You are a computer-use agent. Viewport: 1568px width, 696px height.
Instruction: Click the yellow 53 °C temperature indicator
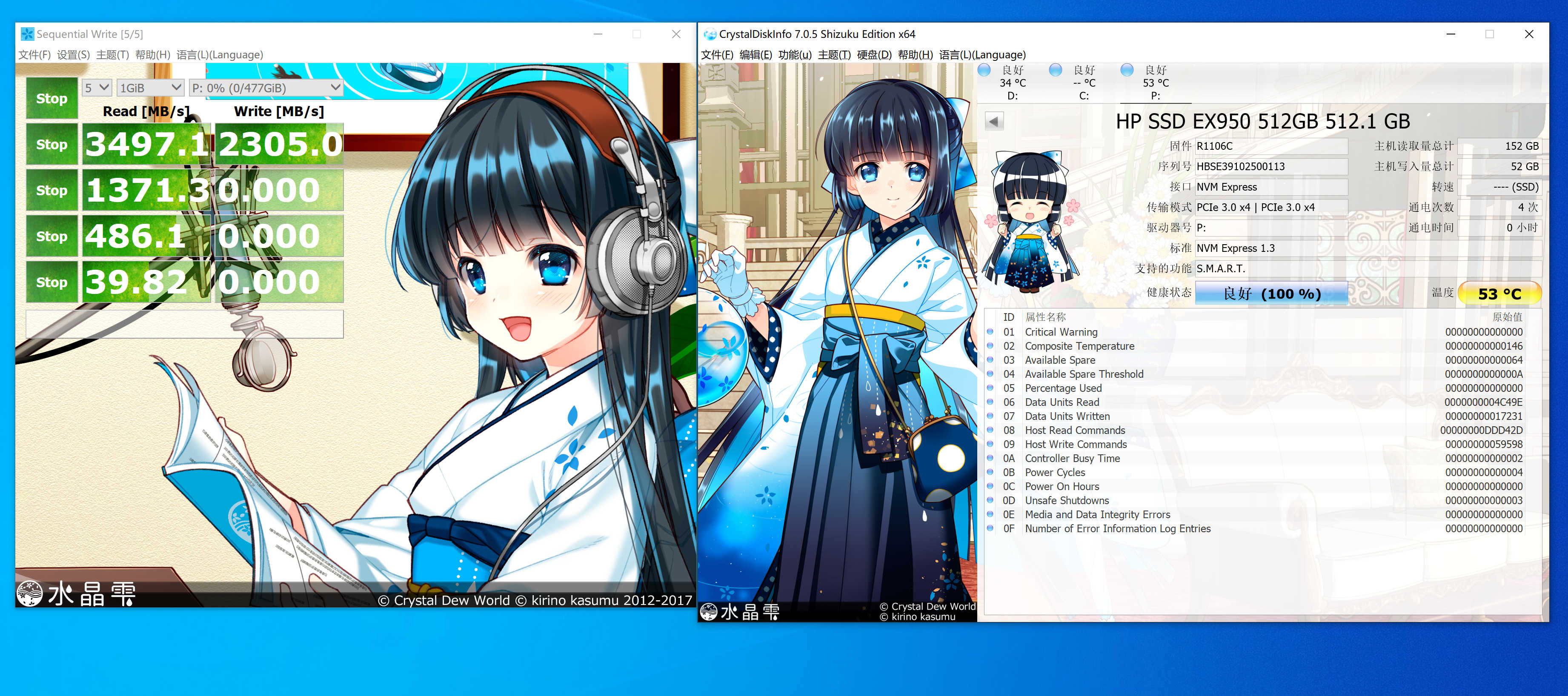tap(1499, 294)
